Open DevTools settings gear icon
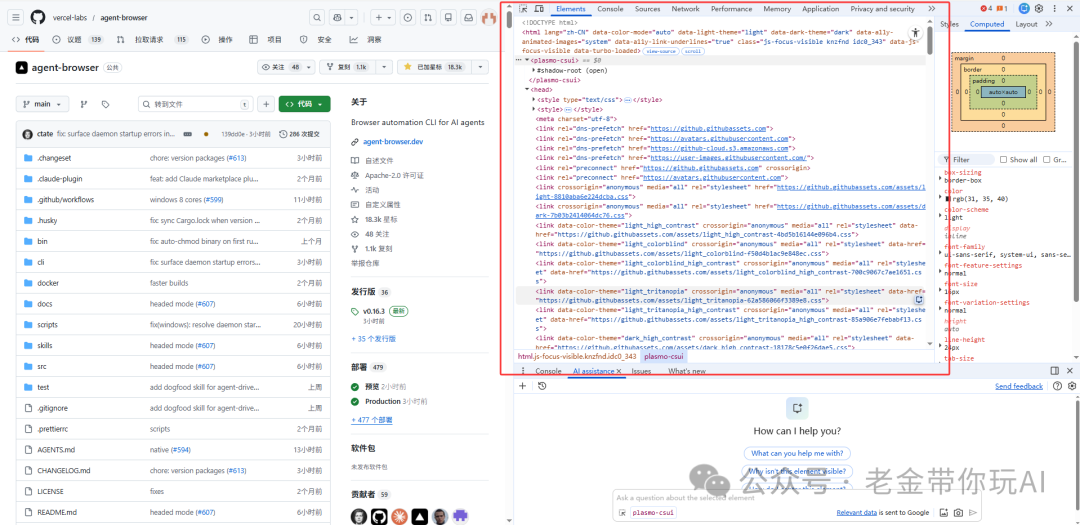Screen dimensions: 1080x525 coord(1039,9)
